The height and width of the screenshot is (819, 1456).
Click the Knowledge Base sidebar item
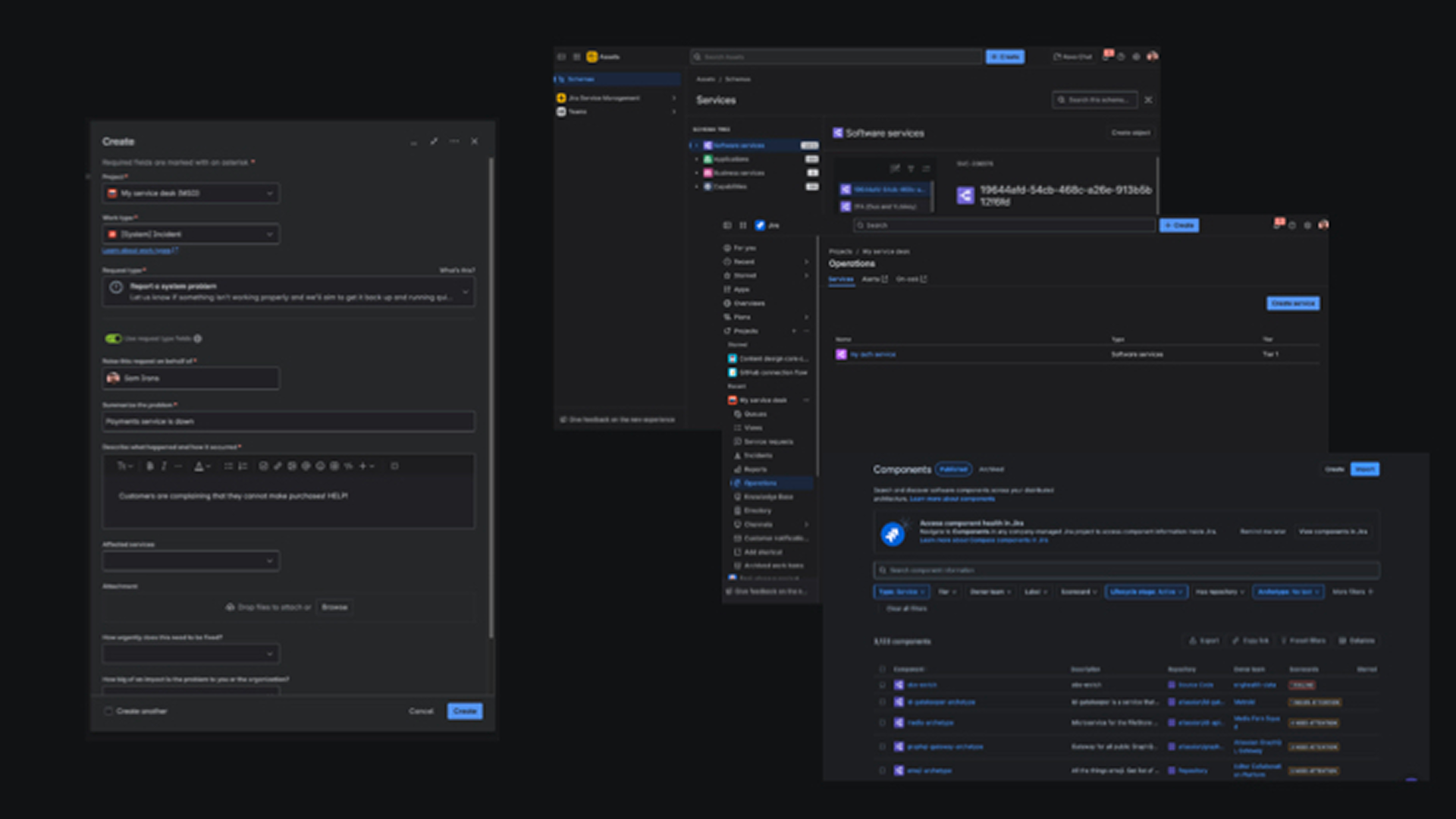pyautogui.click(x=767, y=497)
